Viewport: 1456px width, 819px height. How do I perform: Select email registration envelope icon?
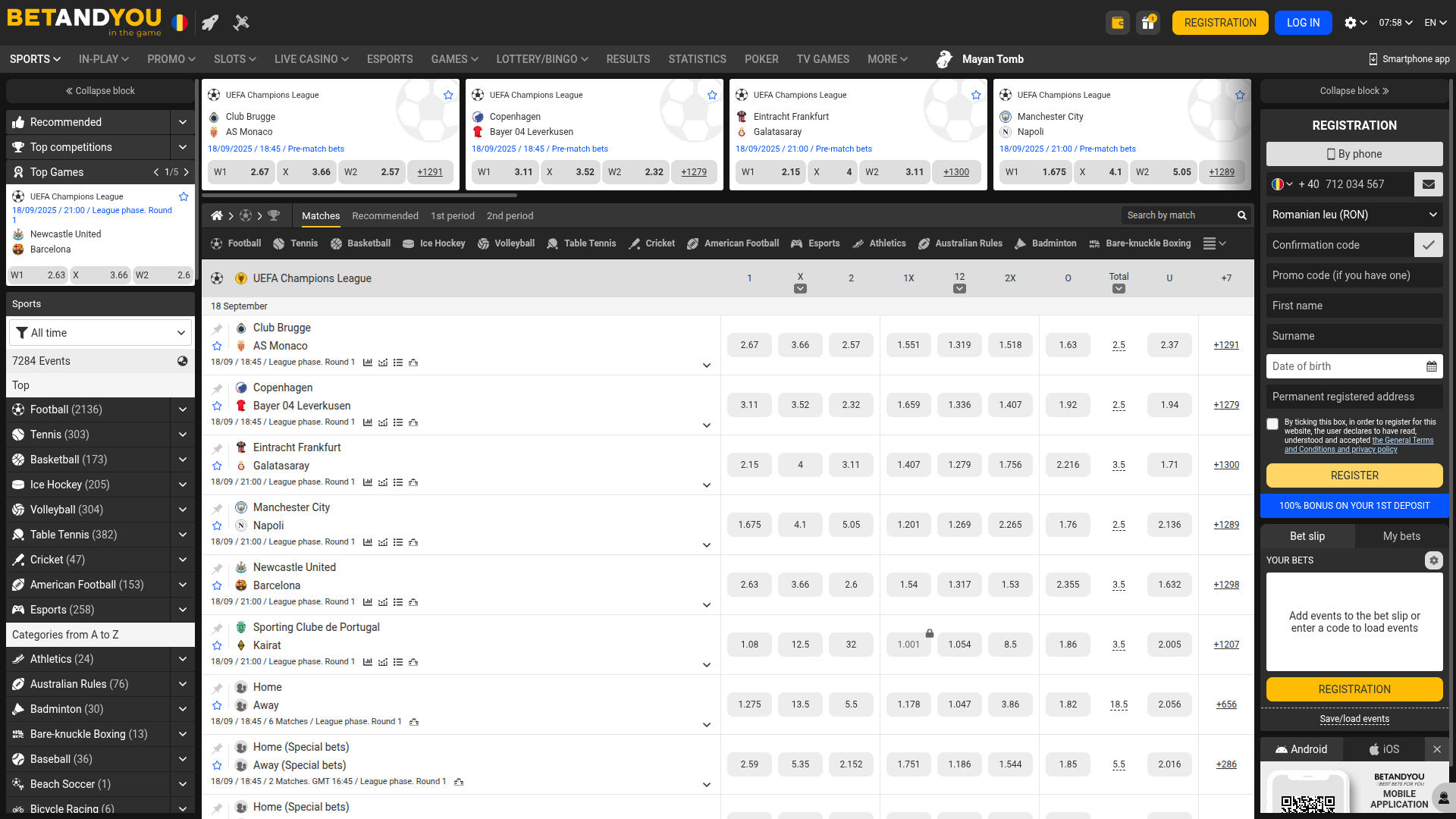[1428, 184]
